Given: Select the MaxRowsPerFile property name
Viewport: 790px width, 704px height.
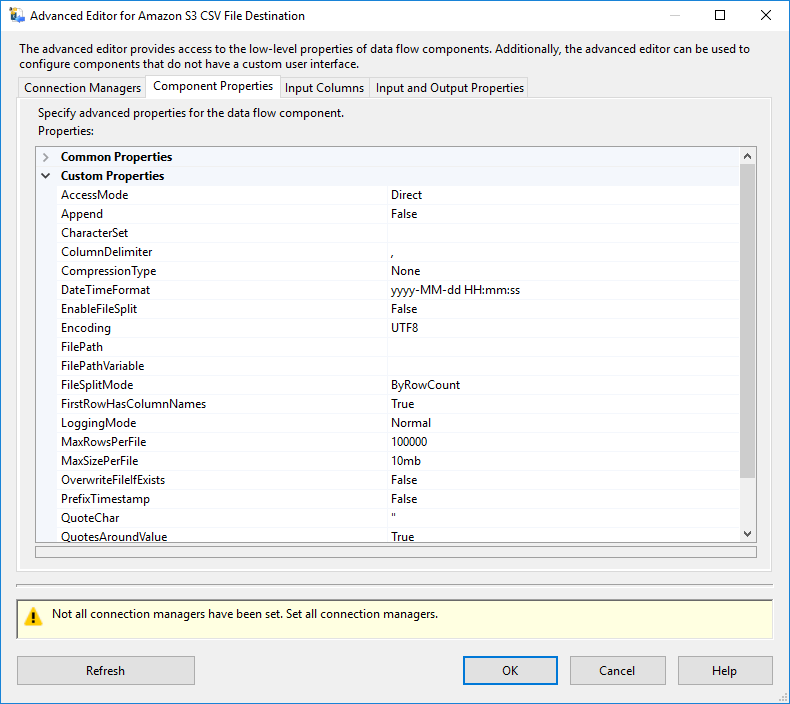Looking at the screenshot, I should pyautogui.click(x=103, y=442).
